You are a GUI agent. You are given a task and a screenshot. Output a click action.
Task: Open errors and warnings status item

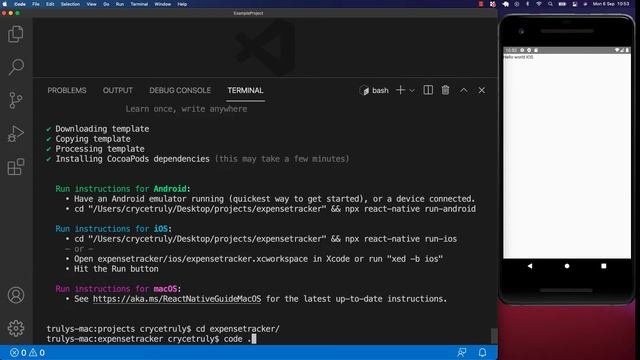[x=27, y=352]
